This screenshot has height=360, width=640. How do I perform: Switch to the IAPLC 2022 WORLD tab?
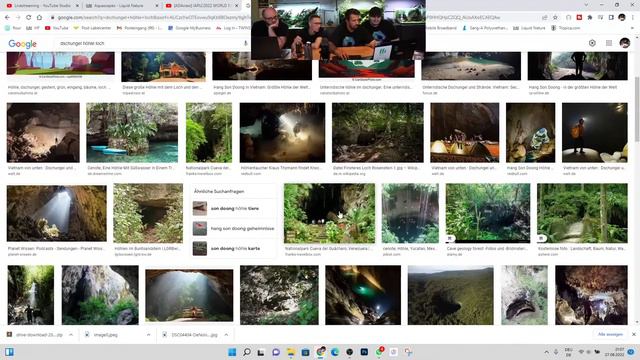198,6
